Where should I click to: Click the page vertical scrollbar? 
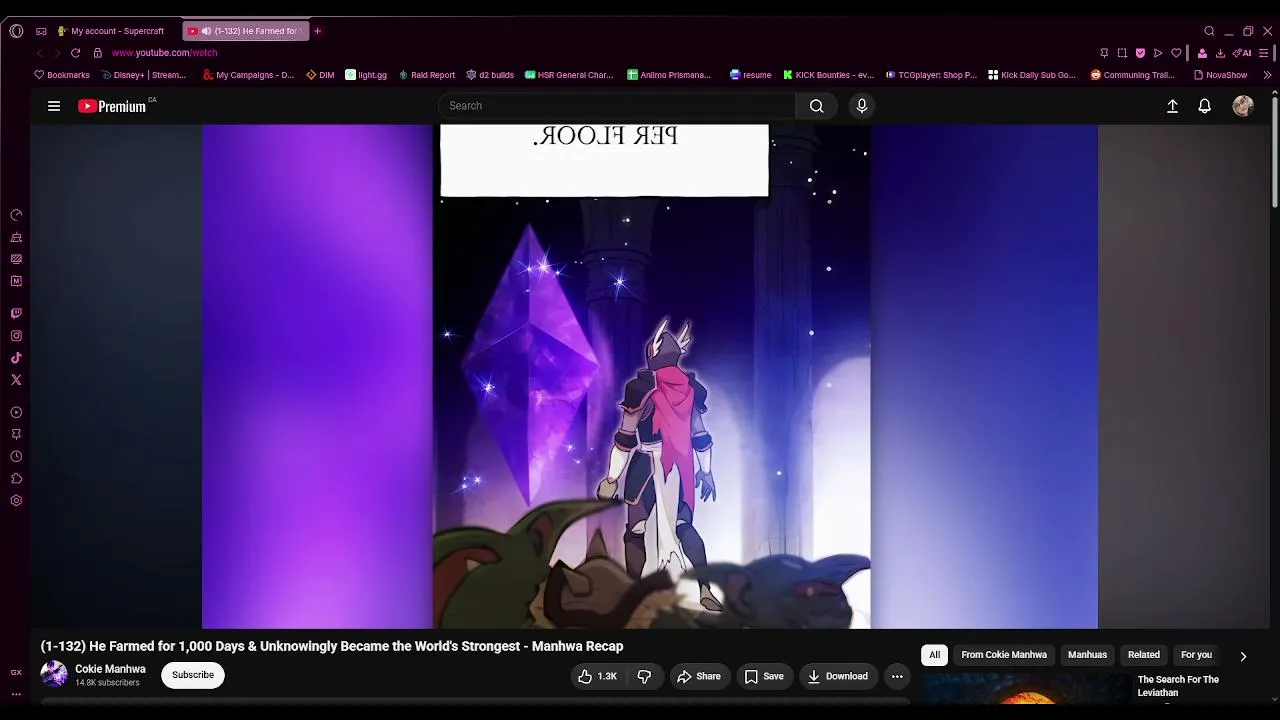[x=1274, y=150]
